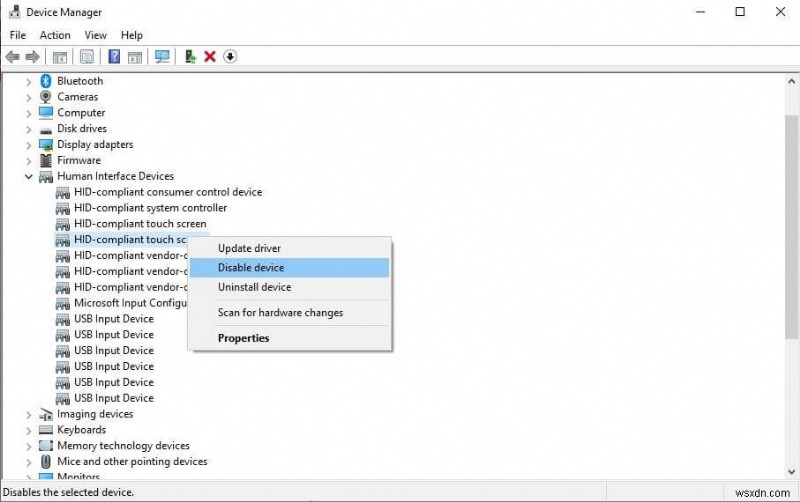Click the Imaging devices icon
800x502 pixels.
point(46,414)
